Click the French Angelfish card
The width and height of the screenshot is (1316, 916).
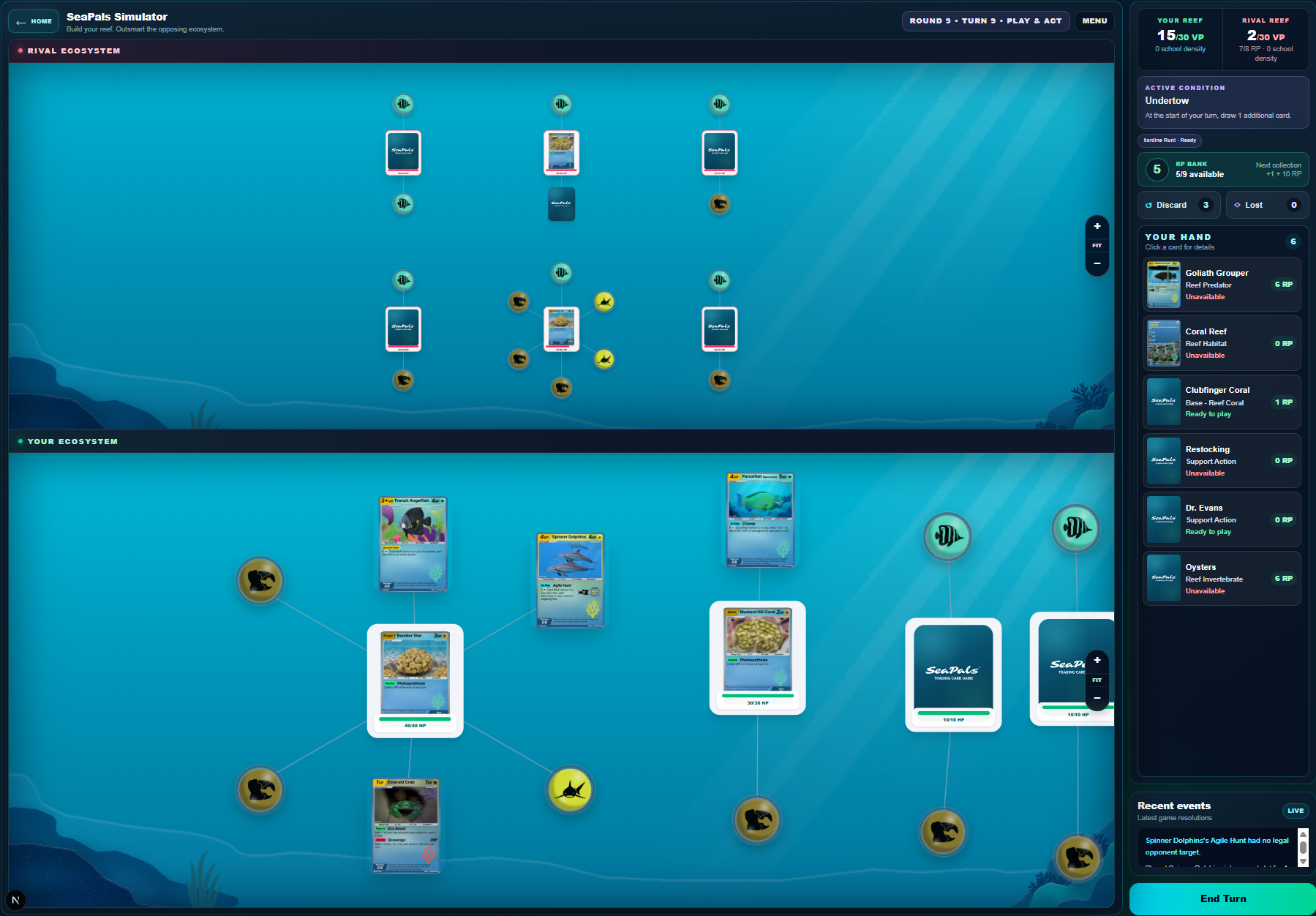[x=413, y=544]
